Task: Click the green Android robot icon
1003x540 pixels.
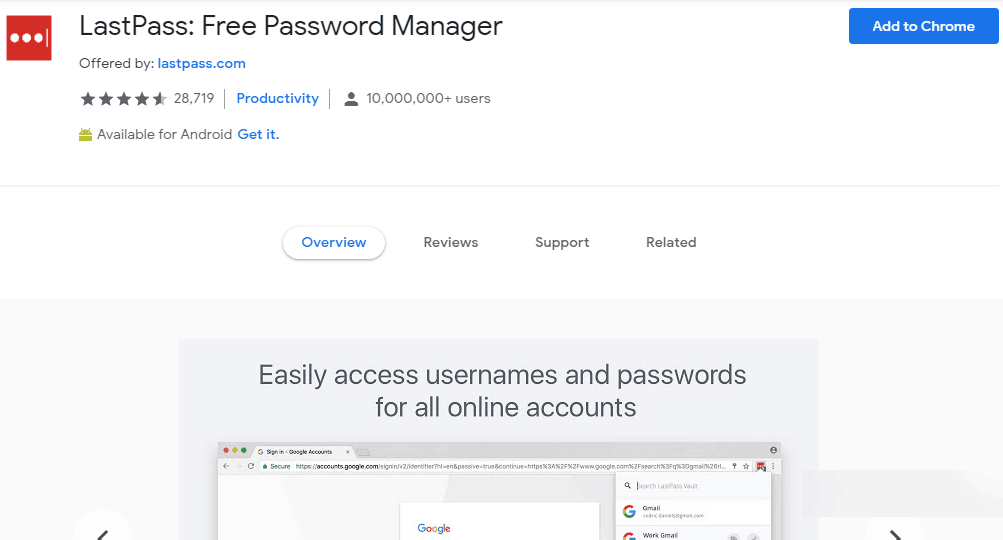Action: [x=85, y=135]
